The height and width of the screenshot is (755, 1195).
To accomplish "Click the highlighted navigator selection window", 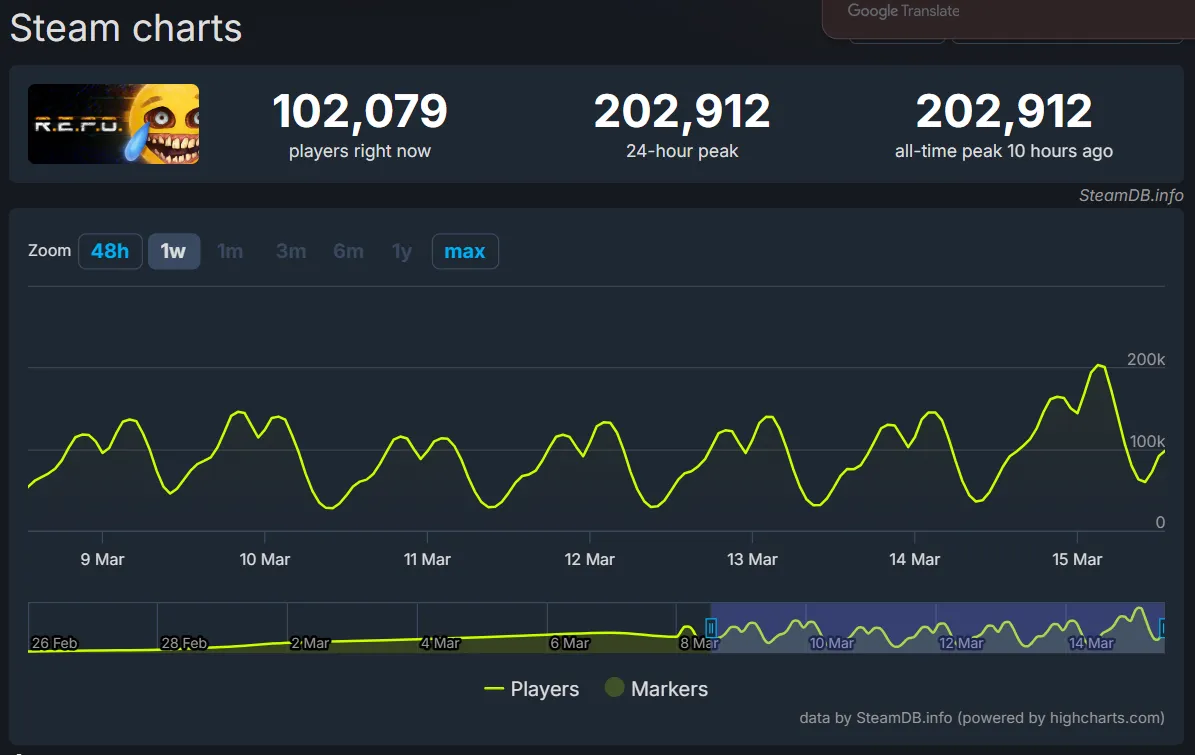I will pos(937,627).
